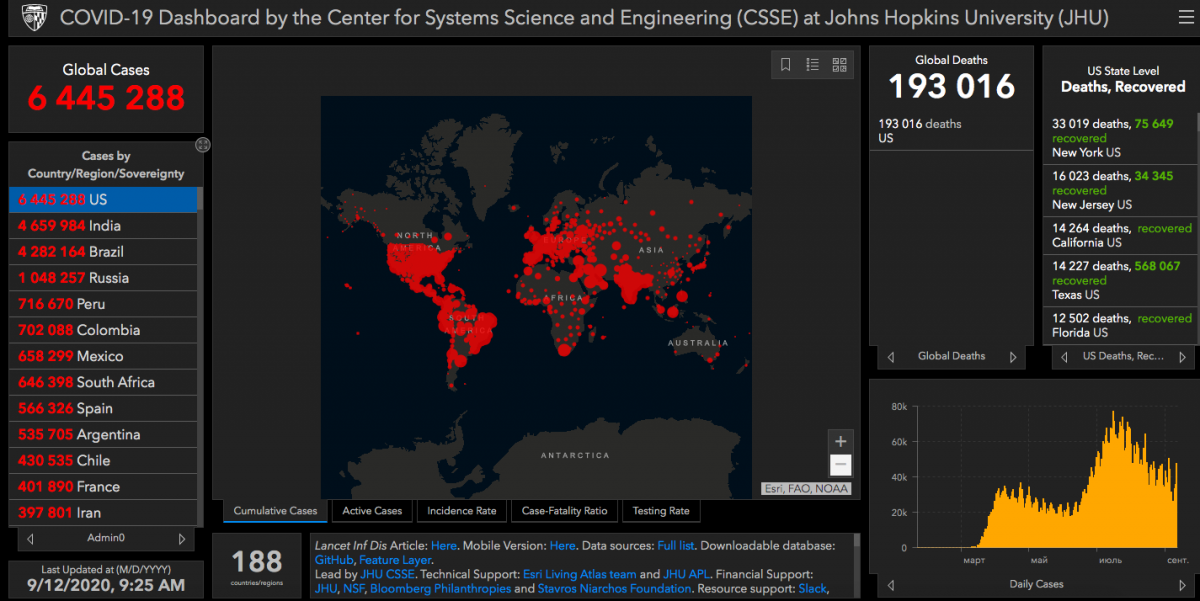Open the map bookmarks icon
Image resolution: width=1200 pixels, height=601 pixels.
[786, 64]
